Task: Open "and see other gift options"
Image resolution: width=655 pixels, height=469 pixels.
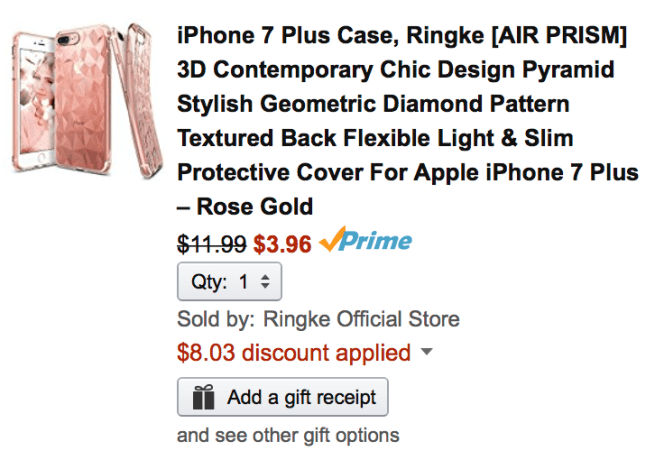Action: (288, 435)
